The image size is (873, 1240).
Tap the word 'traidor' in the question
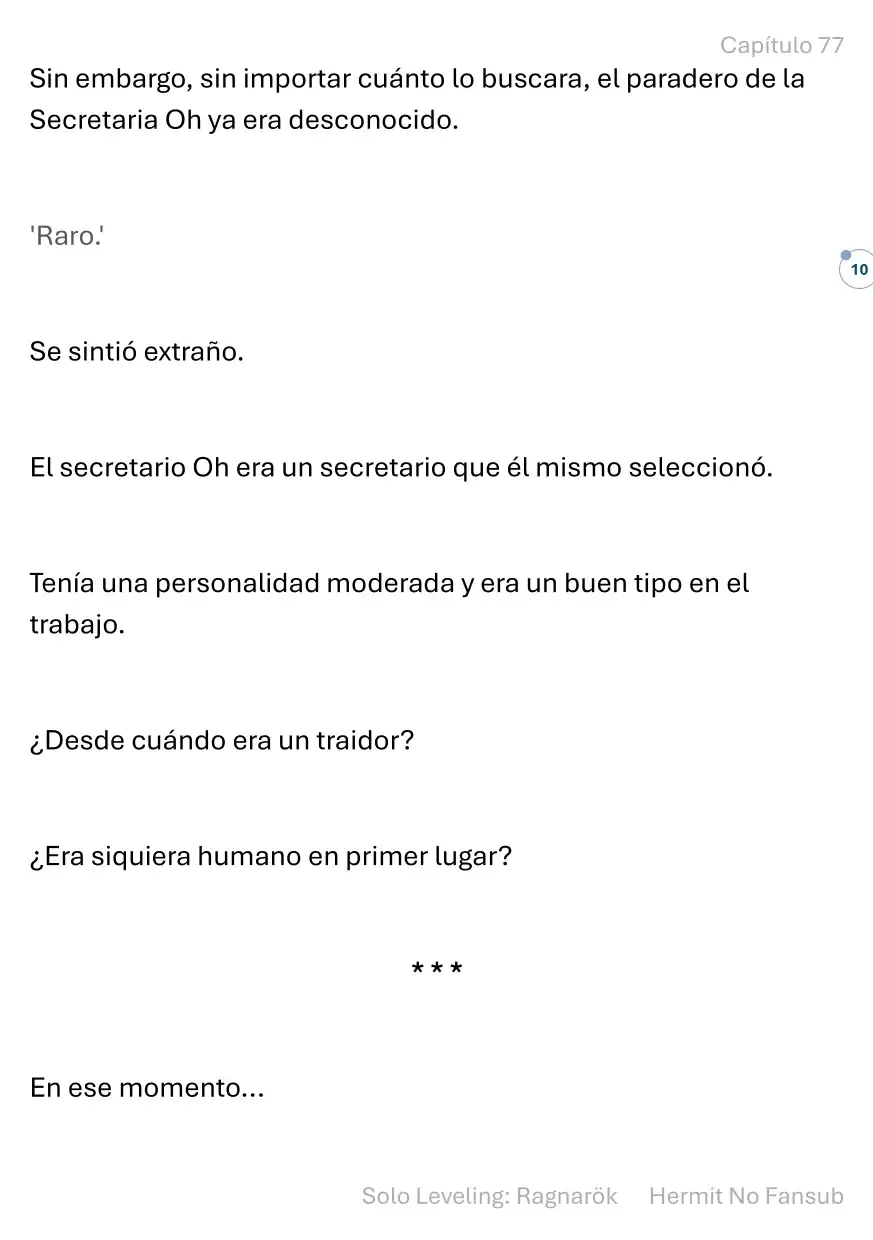(x=357, y=742)
